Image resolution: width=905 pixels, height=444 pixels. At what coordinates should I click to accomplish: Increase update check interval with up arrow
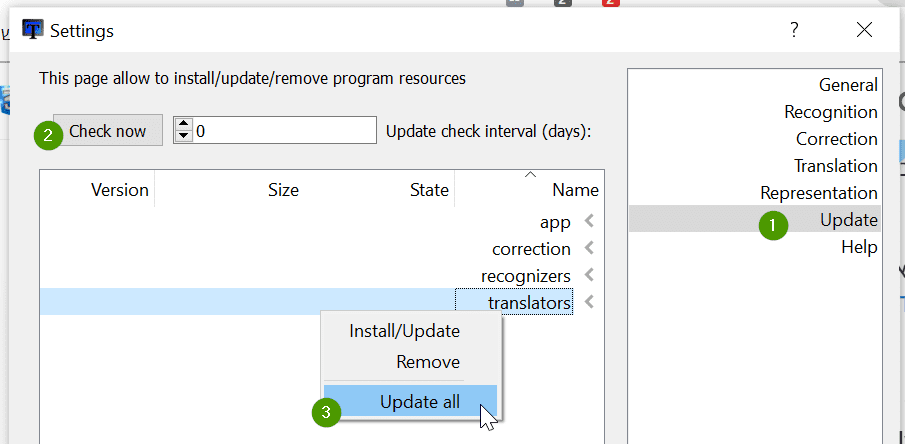[x=183, y=124]
